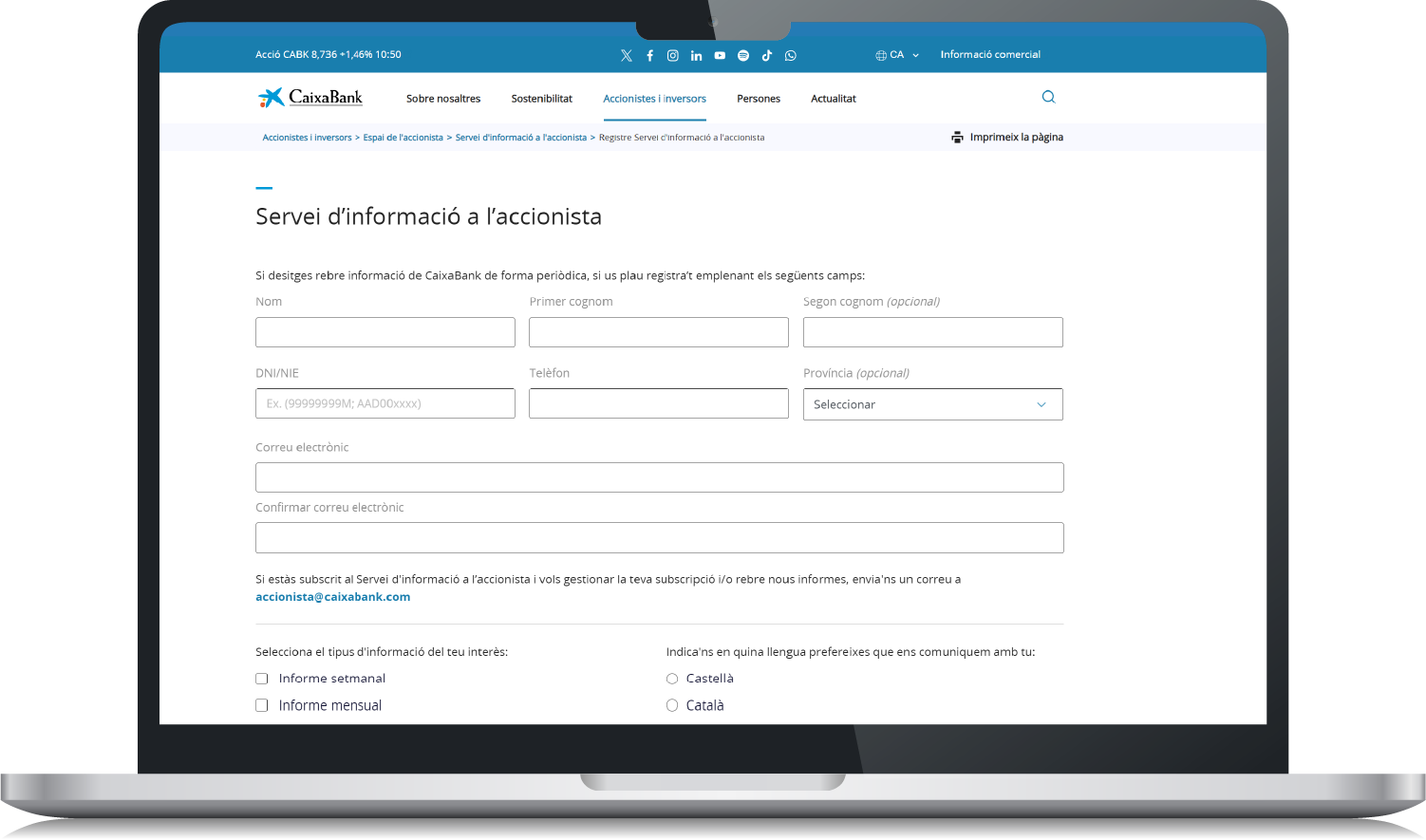Open CaixaBank's YouTube channel
This screenshot has height=840, width=1426.
pyautogui.click(x=720, y=55)
